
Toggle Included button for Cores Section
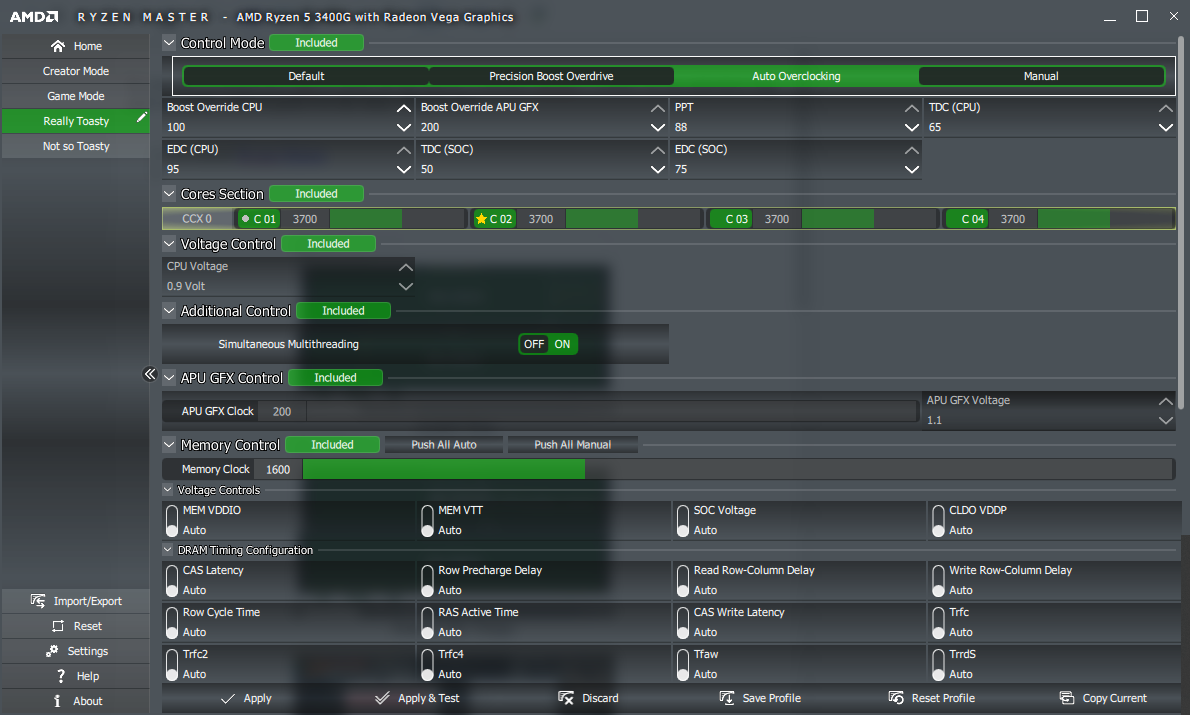coord(316,194)
